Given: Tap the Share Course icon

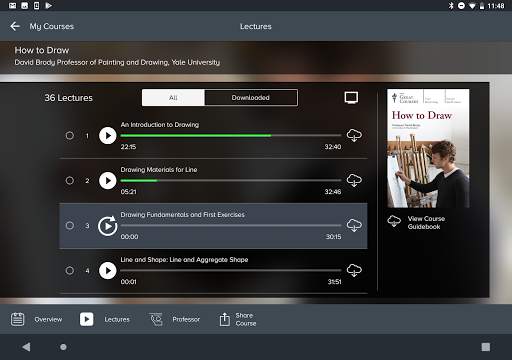Looking at the screenshot, I should coord(225,319).
